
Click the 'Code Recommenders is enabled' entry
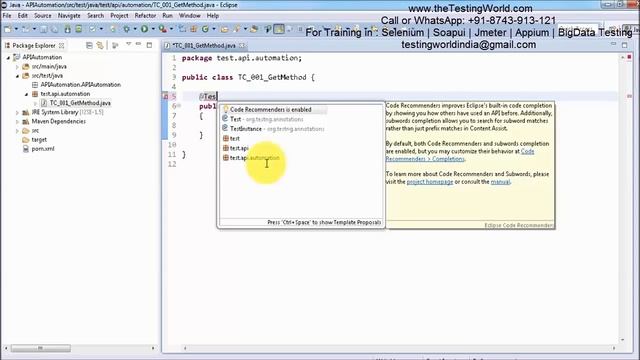click(x=301, y=109)
